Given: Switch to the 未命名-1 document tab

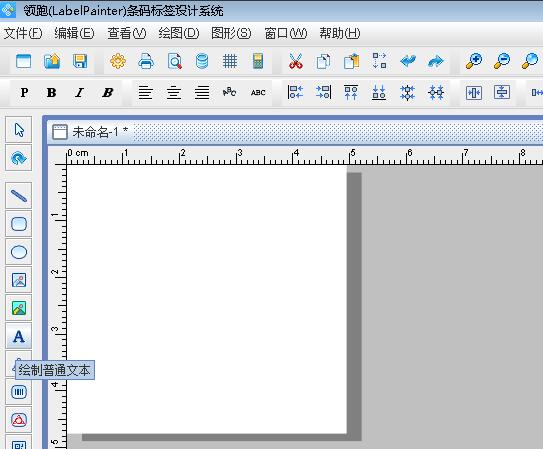Looking at the screenshot, I should pos(90,132).
